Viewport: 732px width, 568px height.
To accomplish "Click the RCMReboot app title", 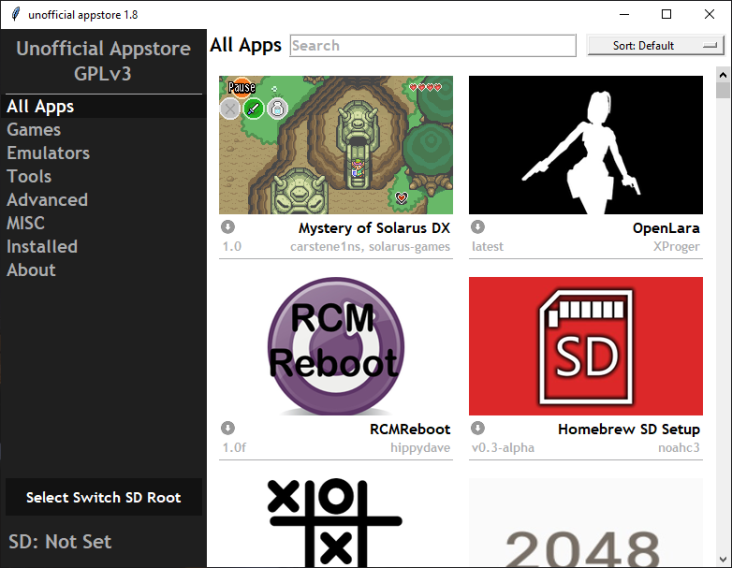I will point(410,429).
